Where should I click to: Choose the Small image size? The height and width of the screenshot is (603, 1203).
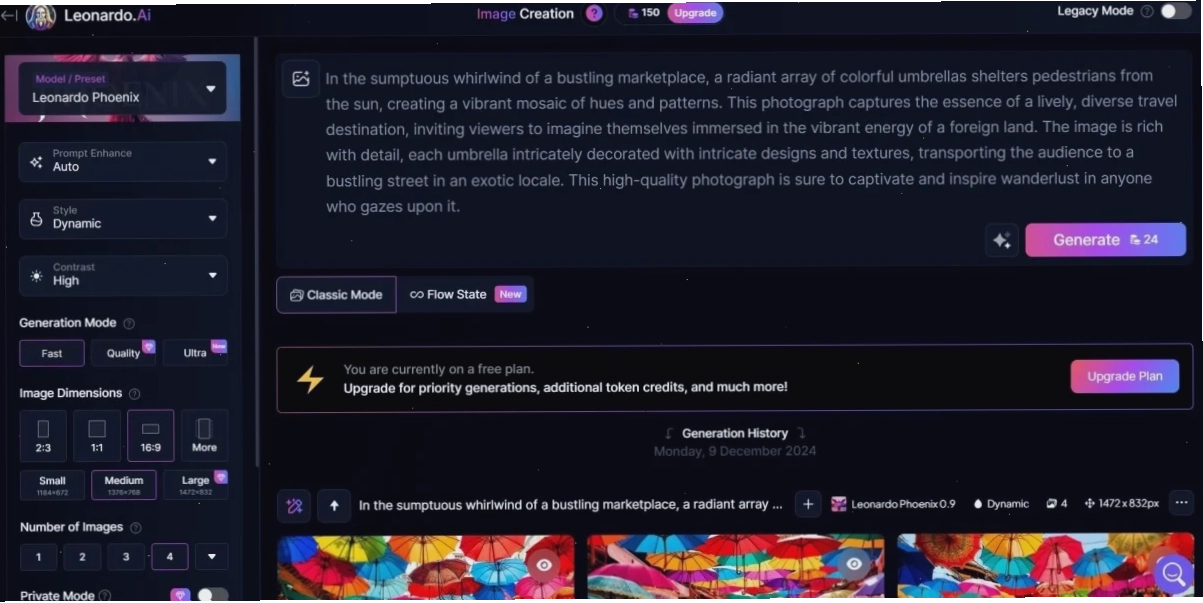point(52,485)
